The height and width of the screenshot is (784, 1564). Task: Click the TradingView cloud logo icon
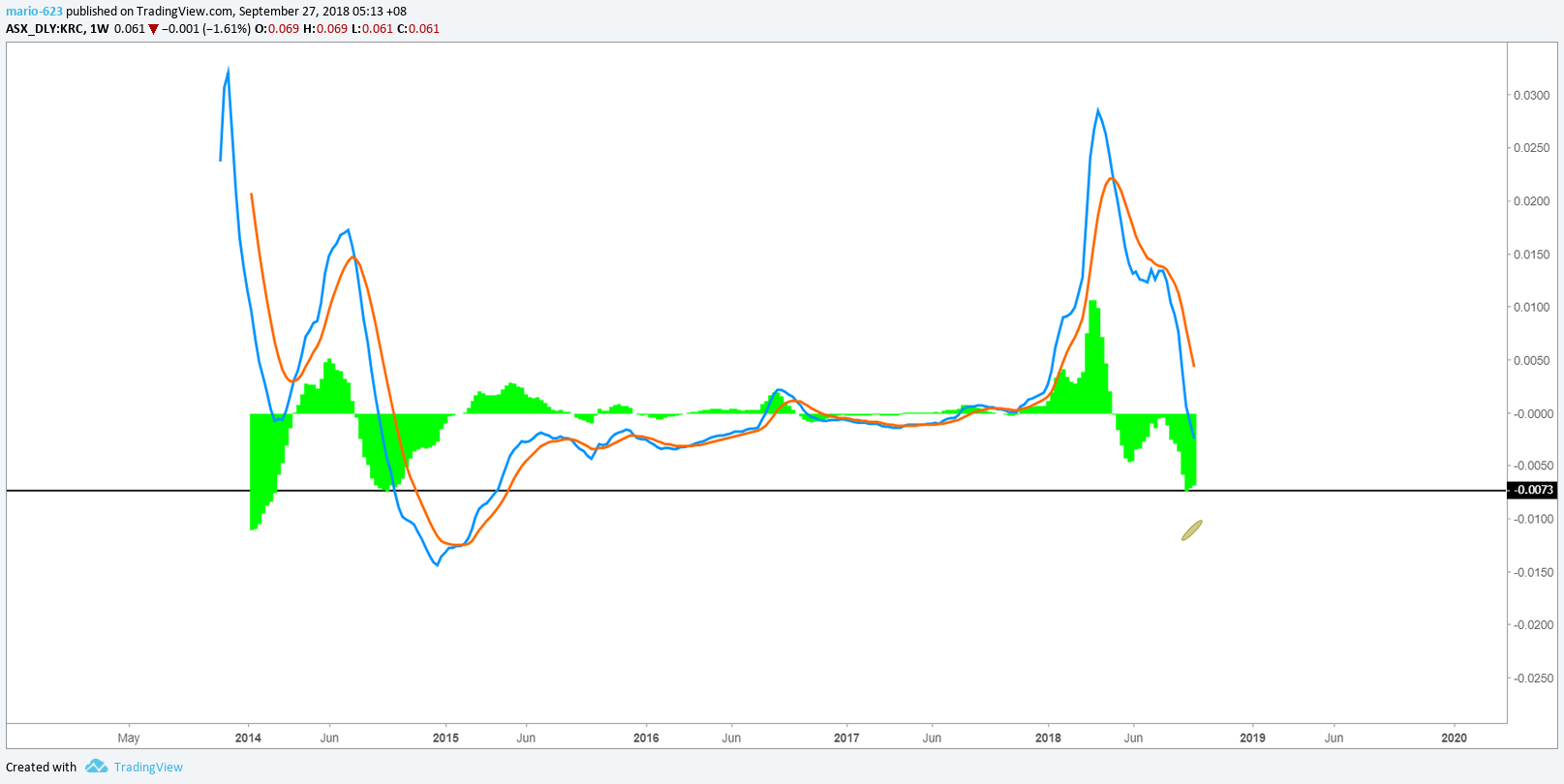[x=96, y=767]
